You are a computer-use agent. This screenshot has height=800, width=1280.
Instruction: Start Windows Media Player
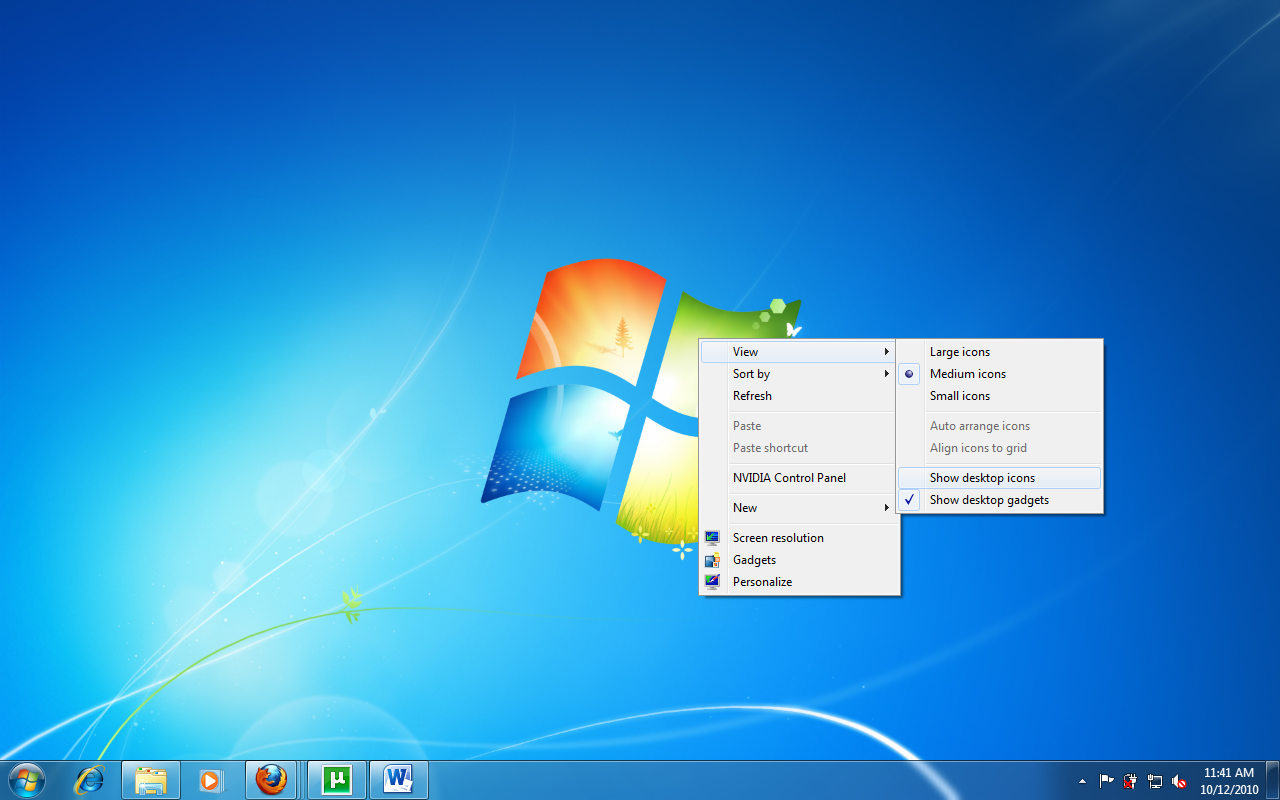tap(211, 780)
